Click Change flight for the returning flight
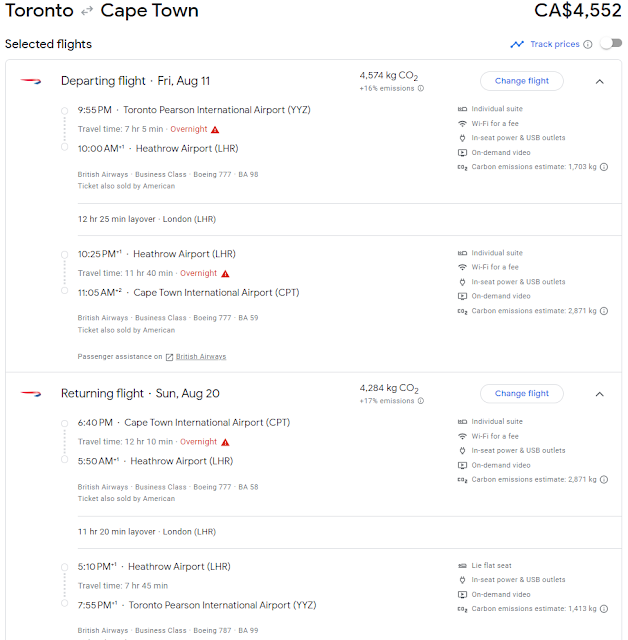 click(521, 393)
